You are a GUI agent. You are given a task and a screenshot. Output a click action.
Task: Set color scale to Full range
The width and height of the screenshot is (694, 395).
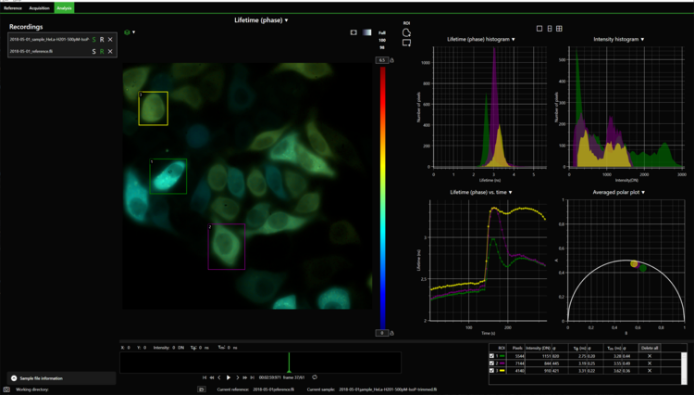pyautogui.click(x=382, y=33)
